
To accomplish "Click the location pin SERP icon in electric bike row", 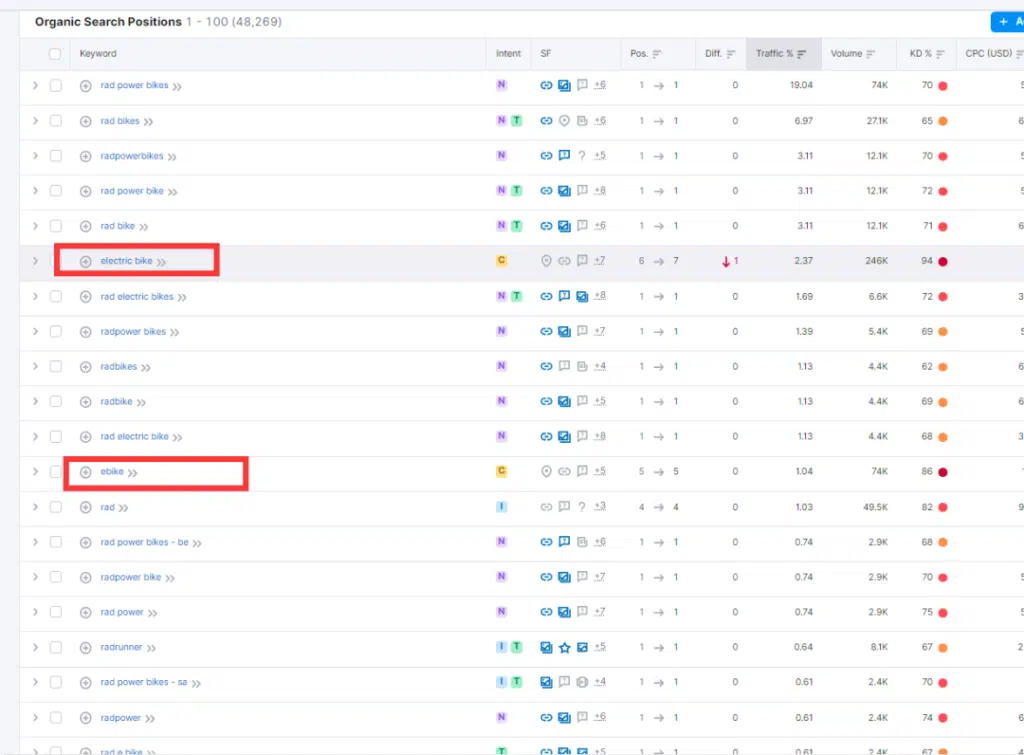I will [547, 261].
